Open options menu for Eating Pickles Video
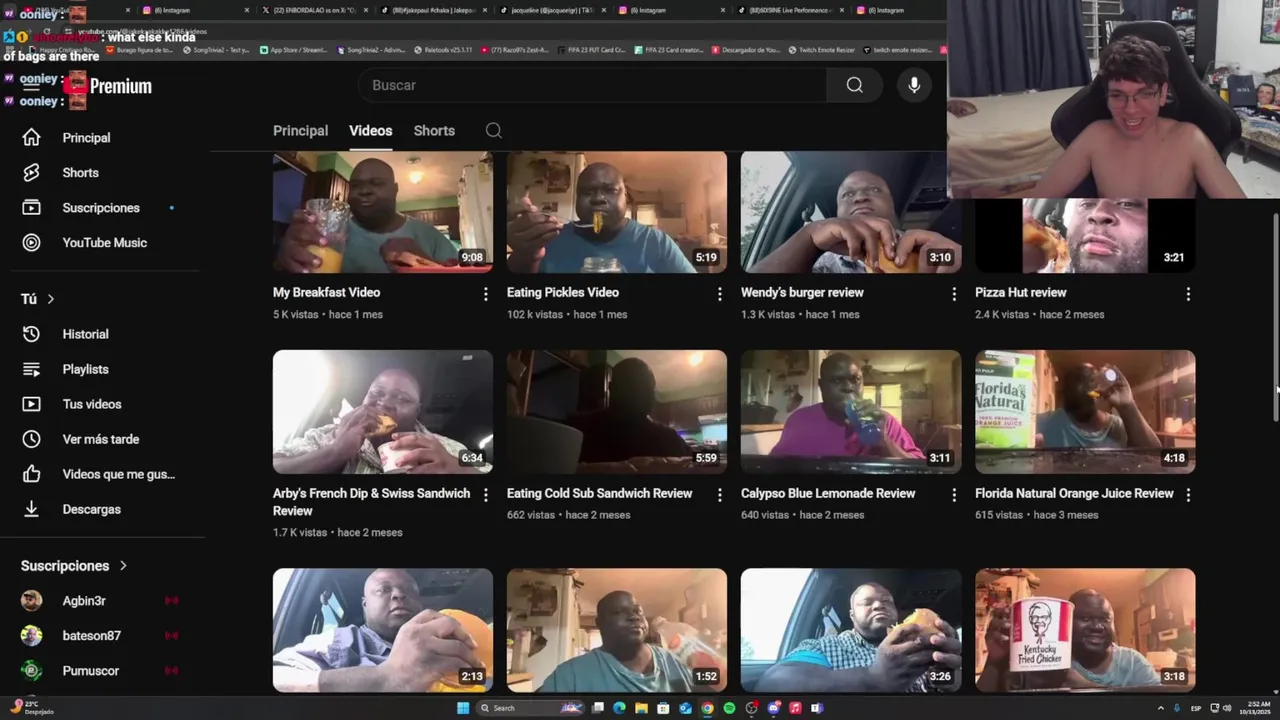The height and width of the screenshot is (720, 1280). point(720,294)
